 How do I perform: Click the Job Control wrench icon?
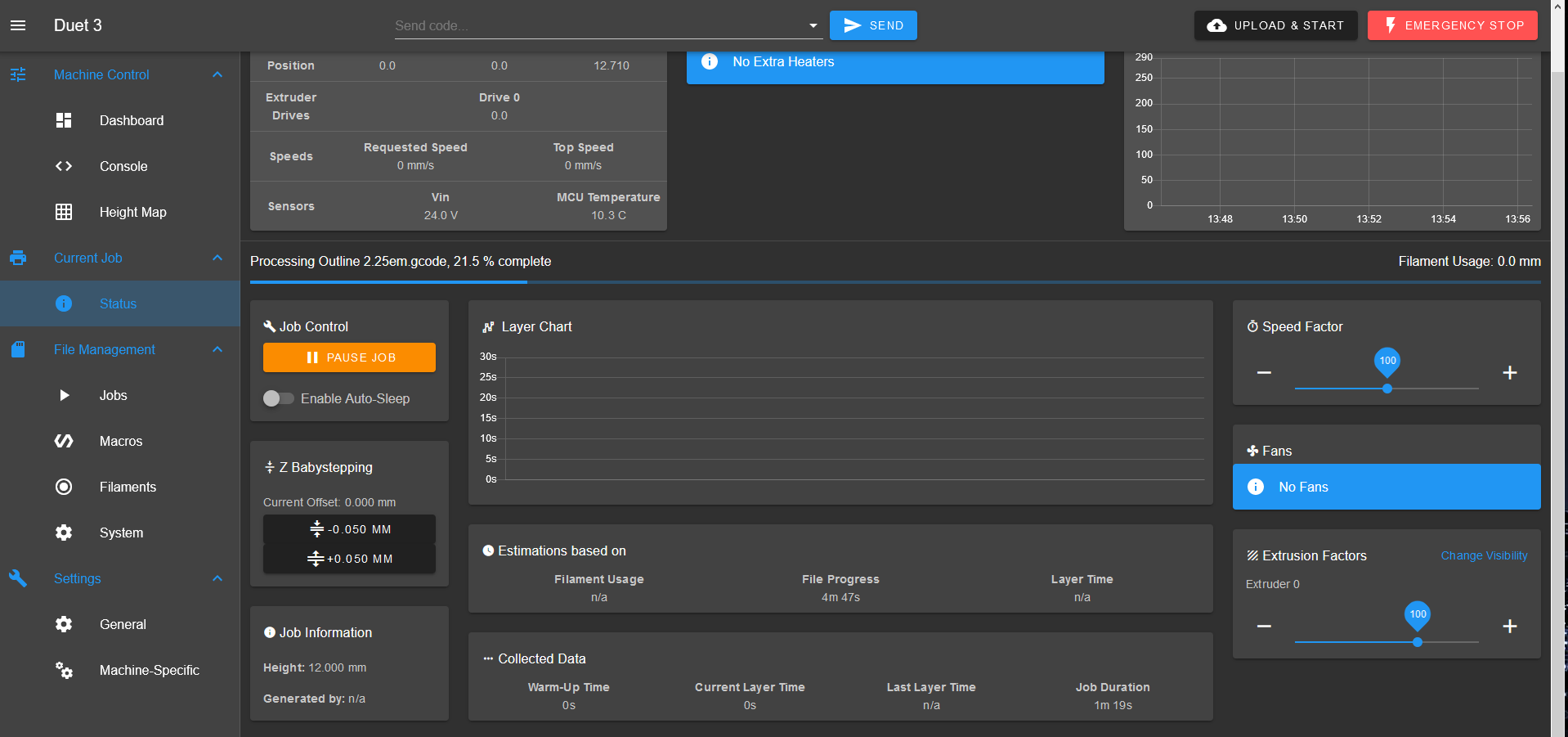click(270, 326)
